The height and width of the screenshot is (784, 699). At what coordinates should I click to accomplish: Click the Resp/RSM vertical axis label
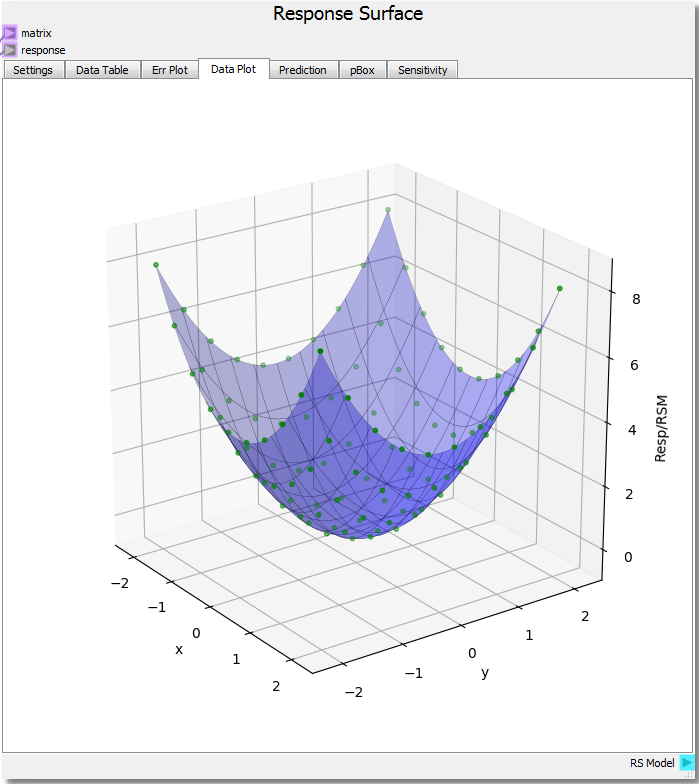pyautogui.click(x=661, y=428)
